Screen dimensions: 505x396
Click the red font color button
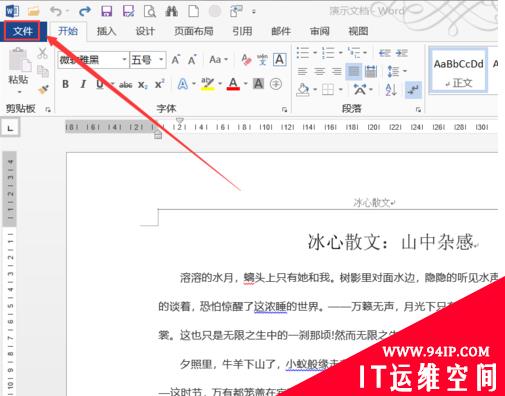[x=233, y=84]
